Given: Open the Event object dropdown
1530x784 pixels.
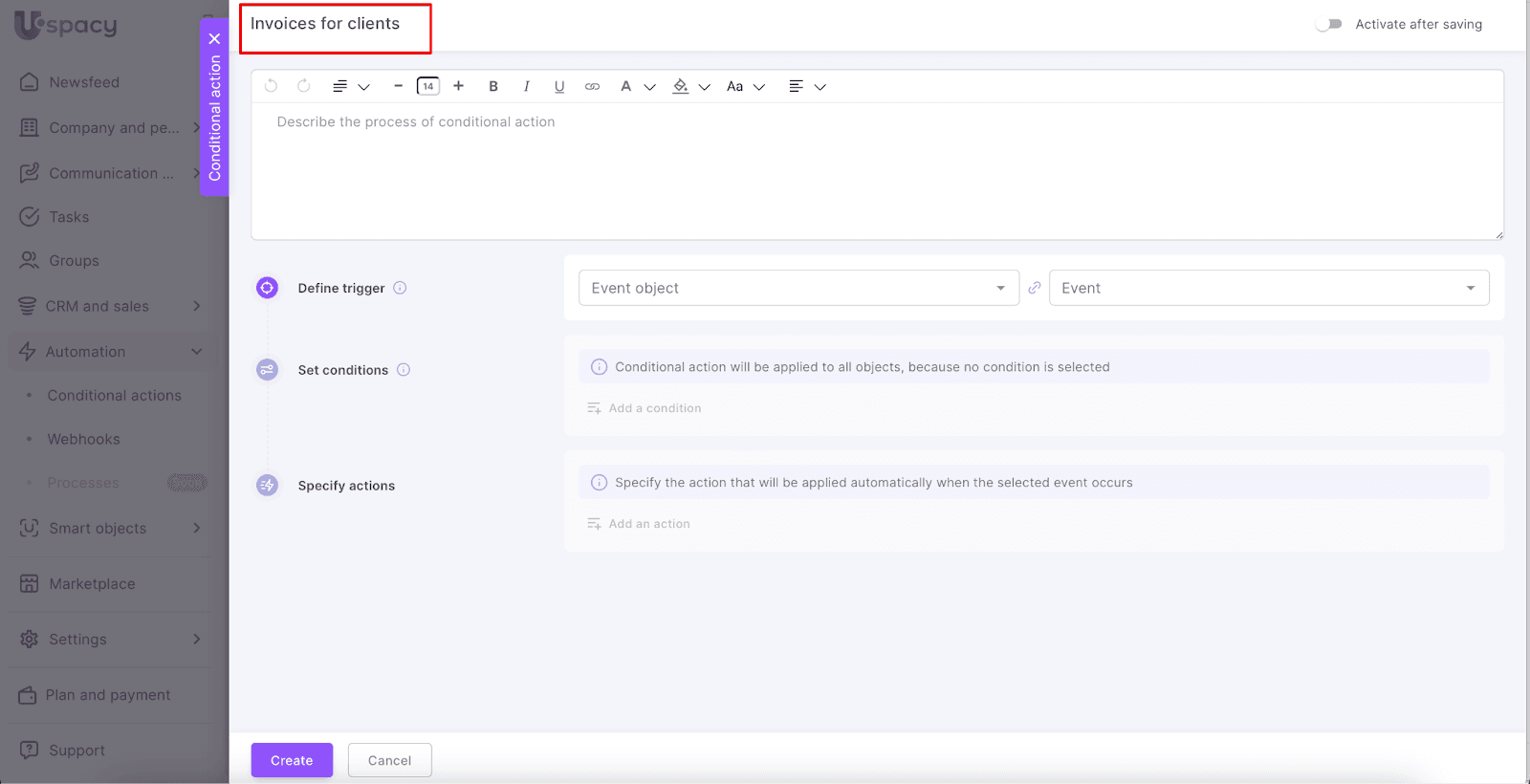Looking at the screenshot, I should (798, 288).
